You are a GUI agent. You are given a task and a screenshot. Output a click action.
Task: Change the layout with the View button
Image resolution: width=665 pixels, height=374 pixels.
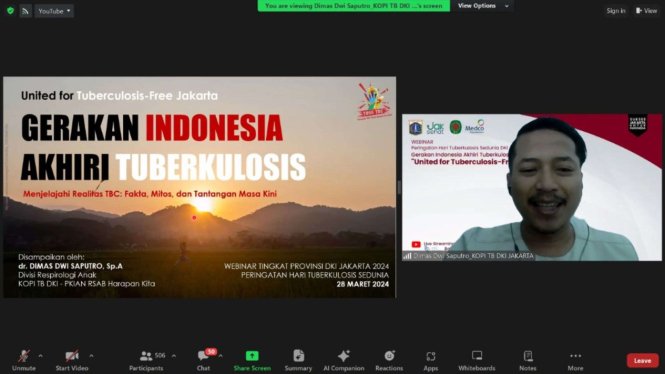[x=646, y=11]
